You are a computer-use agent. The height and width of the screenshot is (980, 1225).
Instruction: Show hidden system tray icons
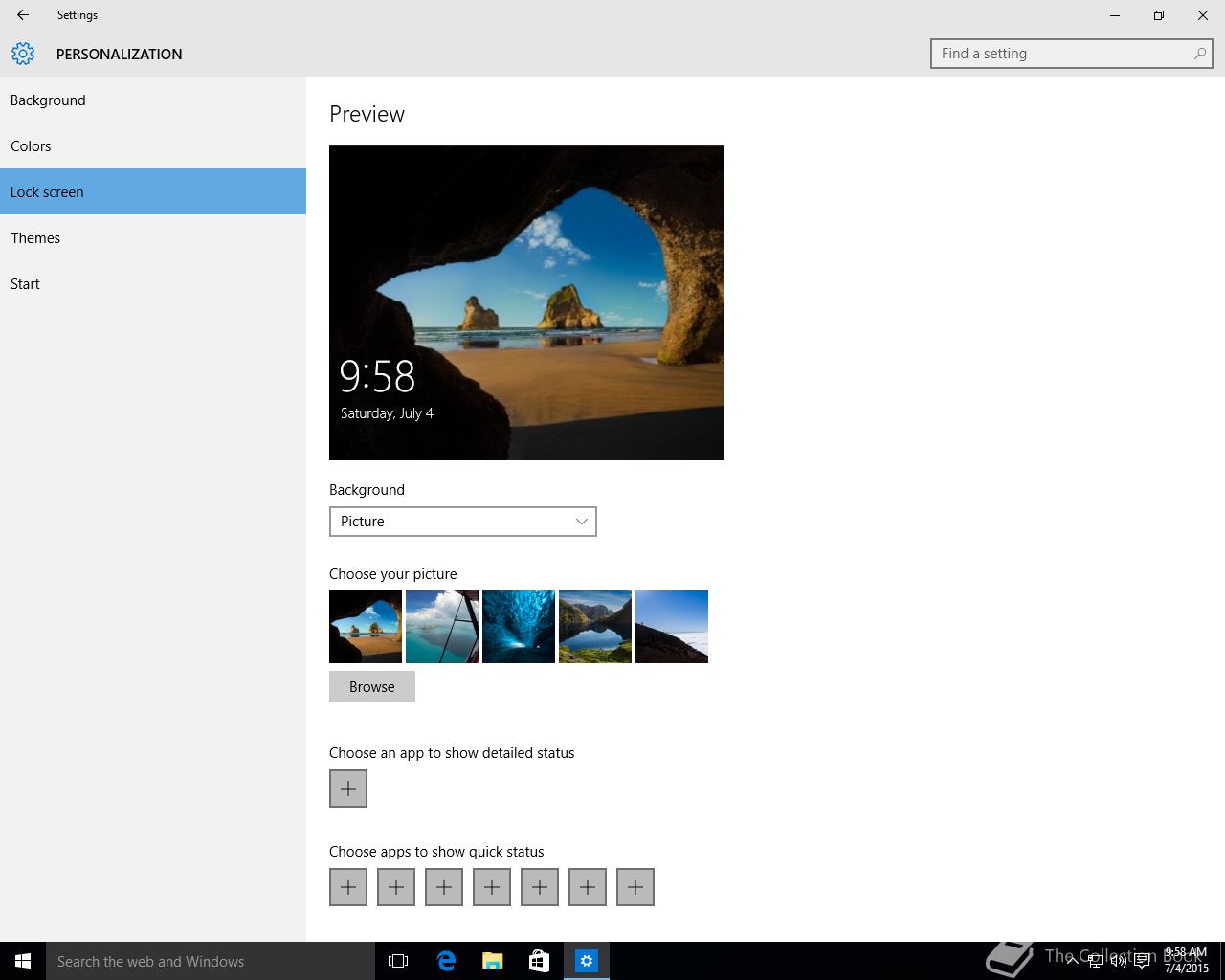tap(1072, 961)
